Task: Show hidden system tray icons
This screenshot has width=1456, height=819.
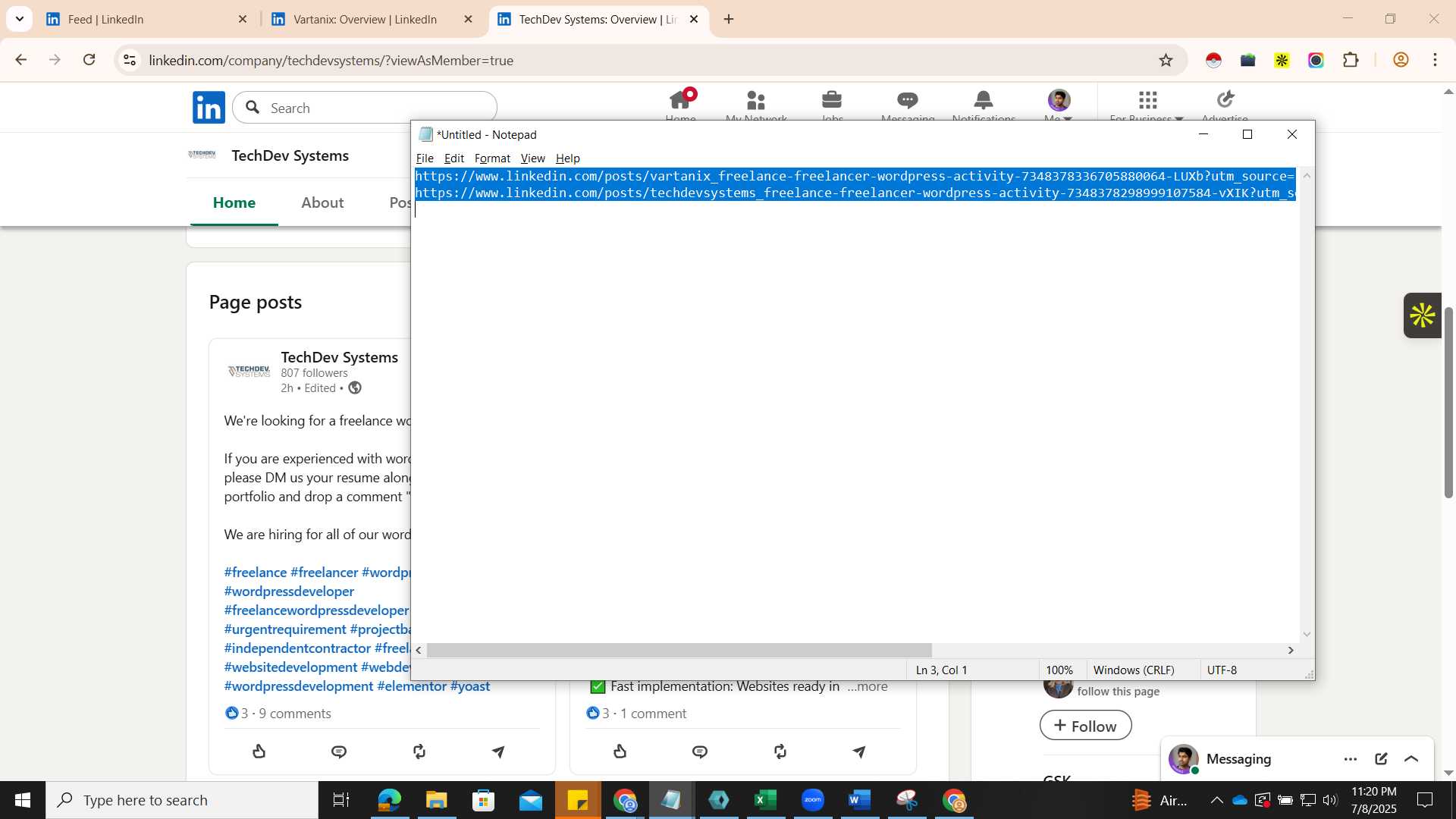Action: (x=1216, y=800)
